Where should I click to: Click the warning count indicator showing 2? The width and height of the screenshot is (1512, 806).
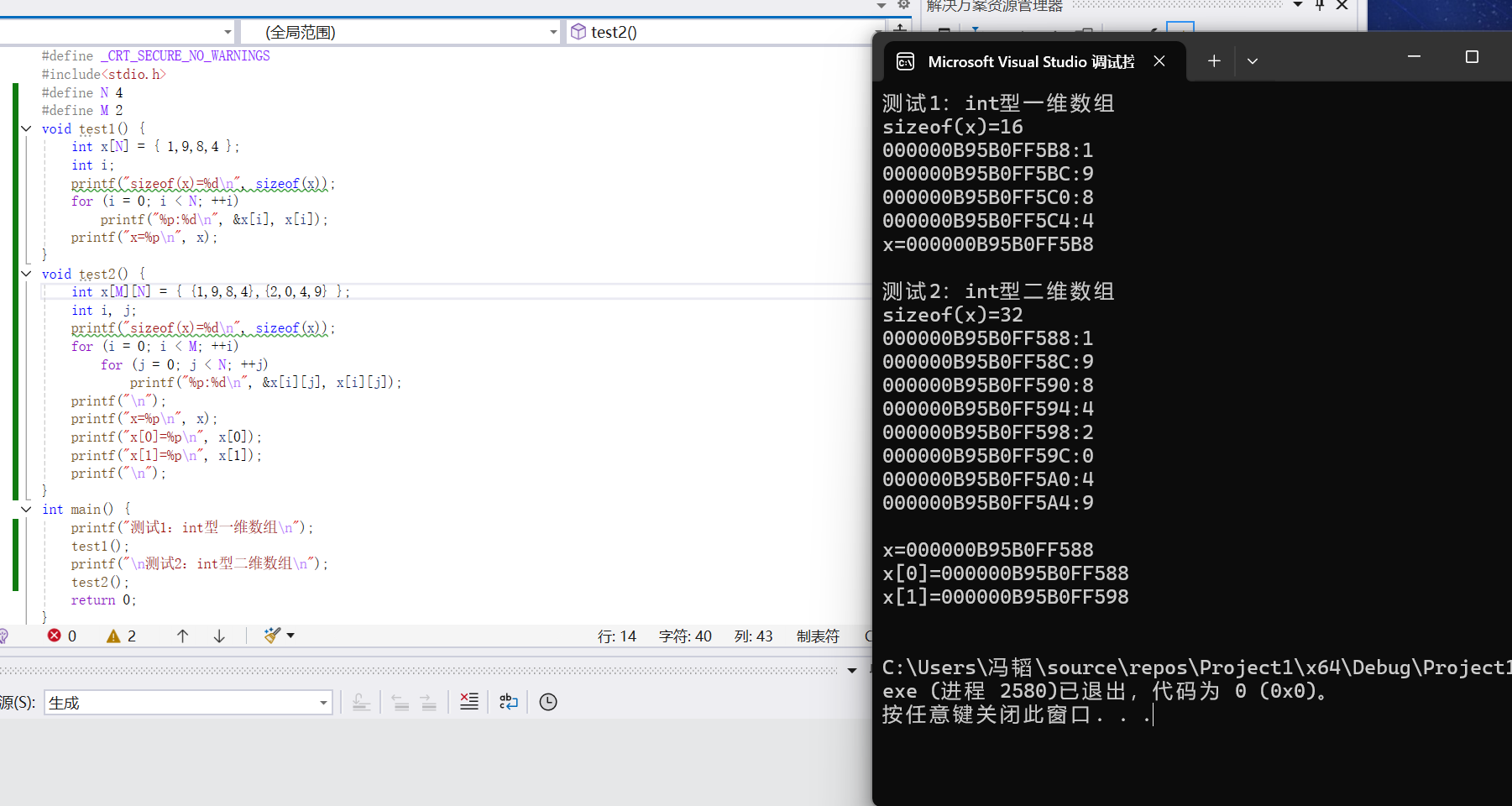(122, 636)
